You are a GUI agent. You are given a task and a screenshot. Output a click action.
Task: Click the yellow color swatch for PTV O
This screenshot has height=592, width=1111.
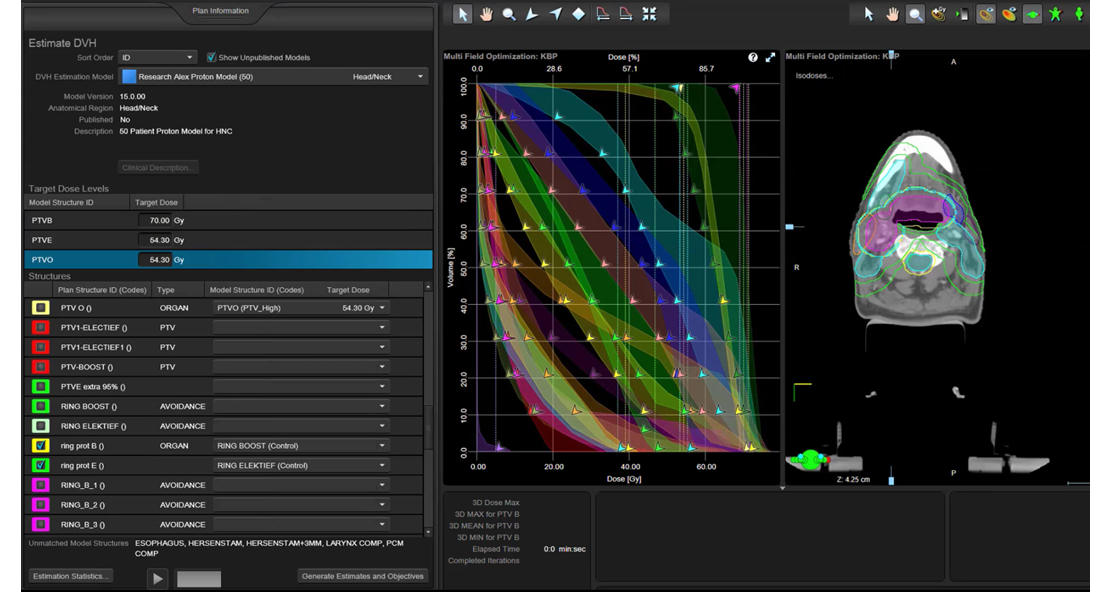tap(43, 308)
